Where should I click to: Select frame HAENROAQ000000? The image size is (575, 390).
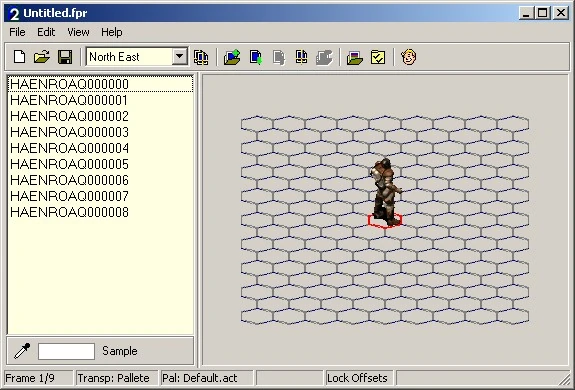[100, 84]
